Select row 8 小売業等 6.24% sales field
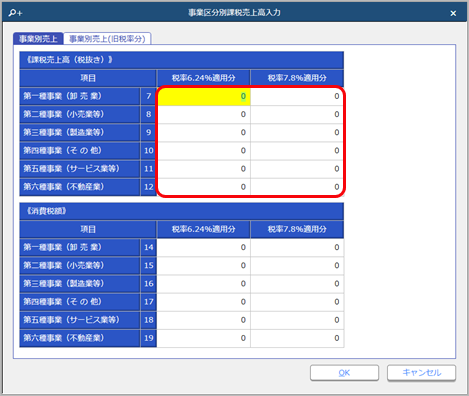469x396 pixels. tap(203, 114)
